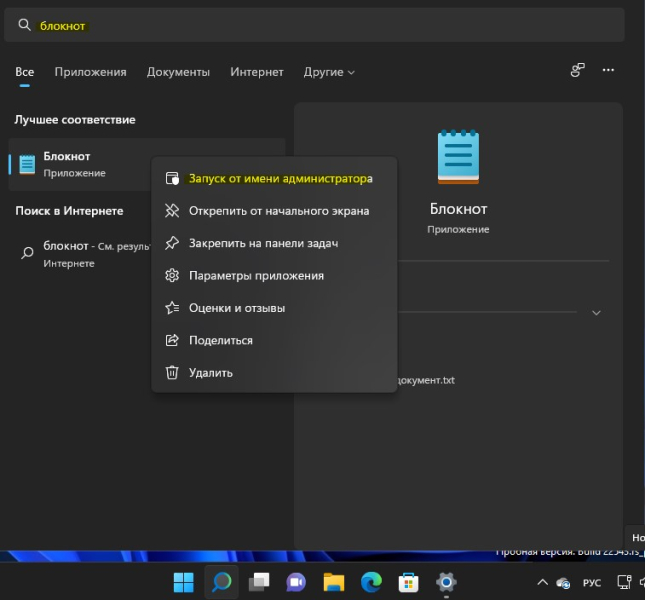Image resolution: width=645 pixels, height=600 pixels.
Task: Click the large Notepad icon in preview pane
Action: [x=458, y=158]
